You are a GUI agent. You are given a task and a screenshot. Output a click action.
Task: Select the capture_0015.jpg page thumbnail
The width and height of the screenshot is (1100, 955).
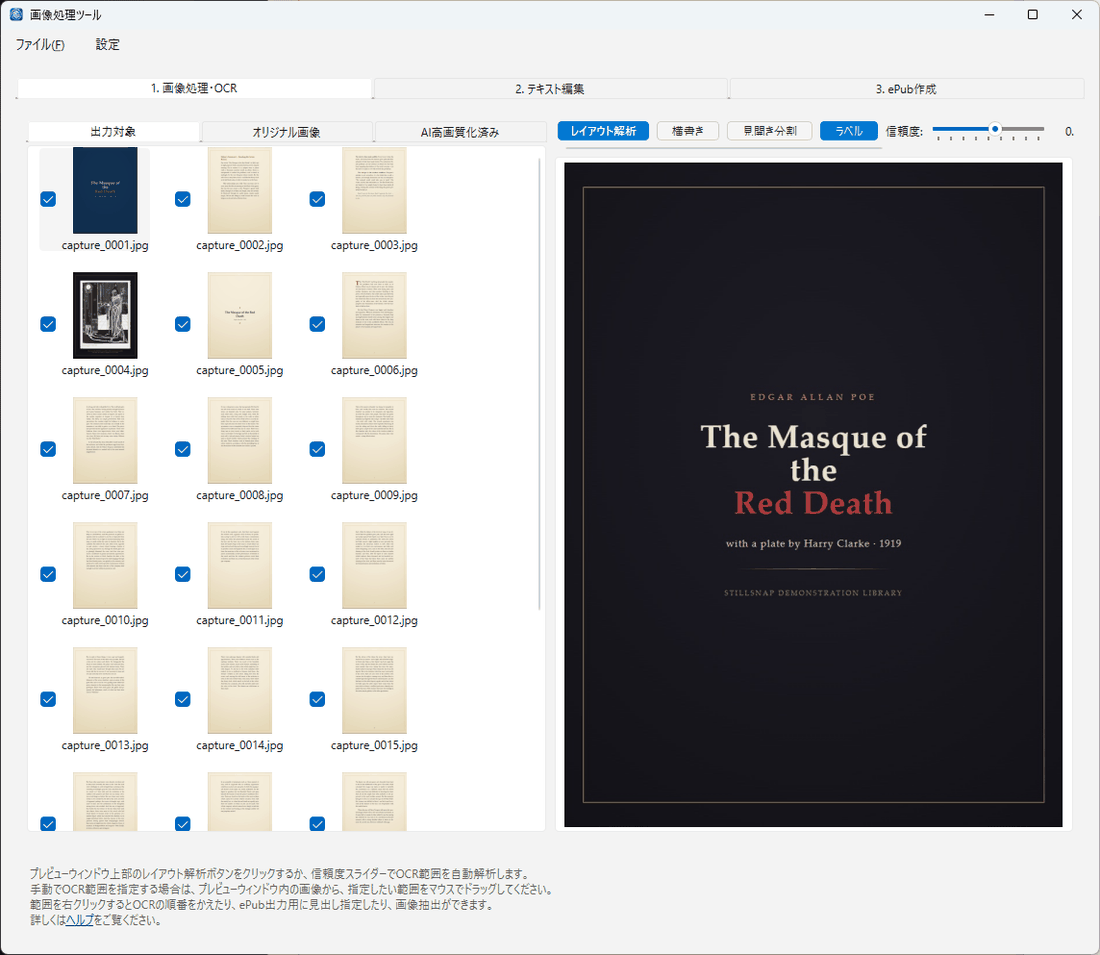tap(375, 690)
